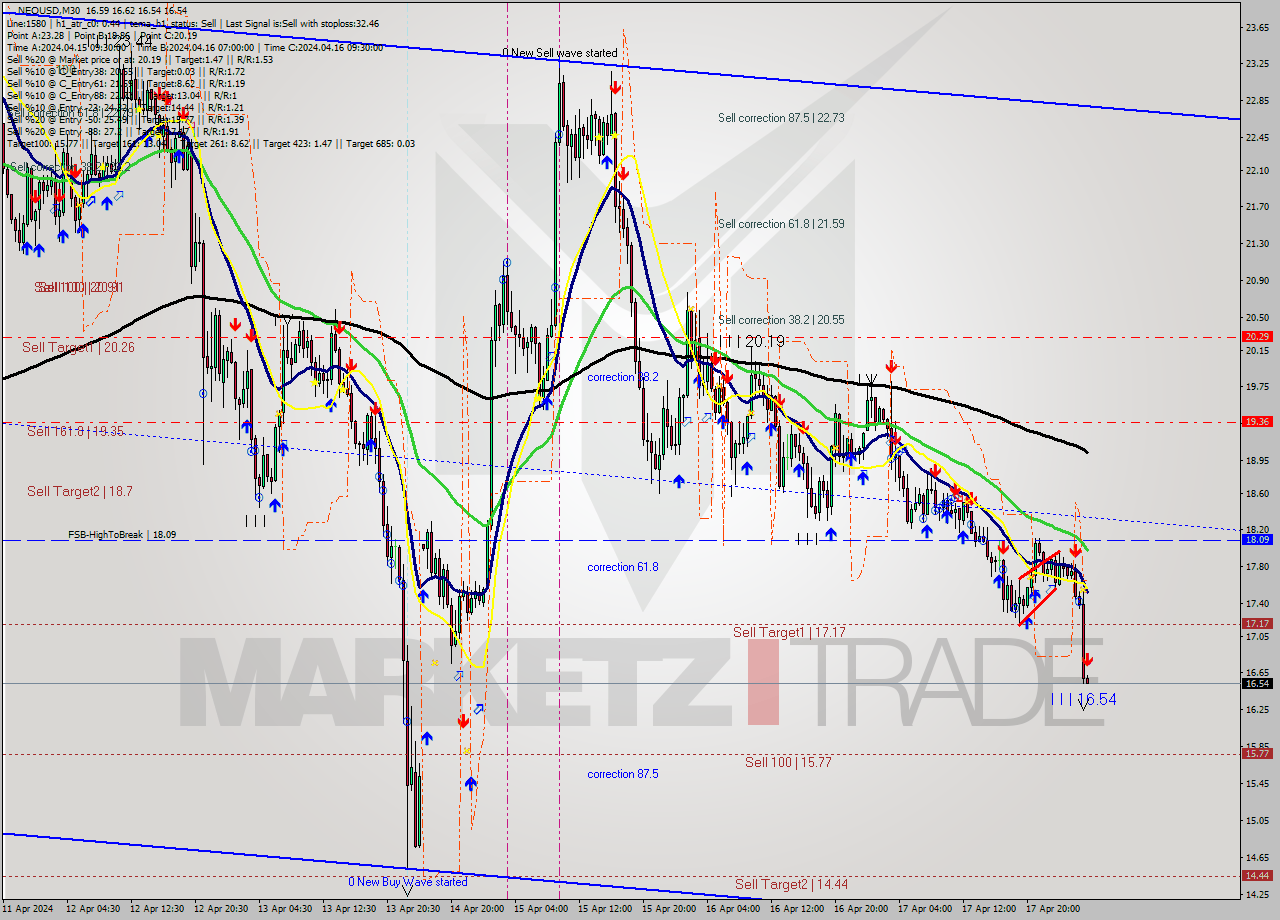The width and height of the screenshot is (1280, 920).
Task: Click the NEOUSD,M30 chart title
Action: (47, 10)
